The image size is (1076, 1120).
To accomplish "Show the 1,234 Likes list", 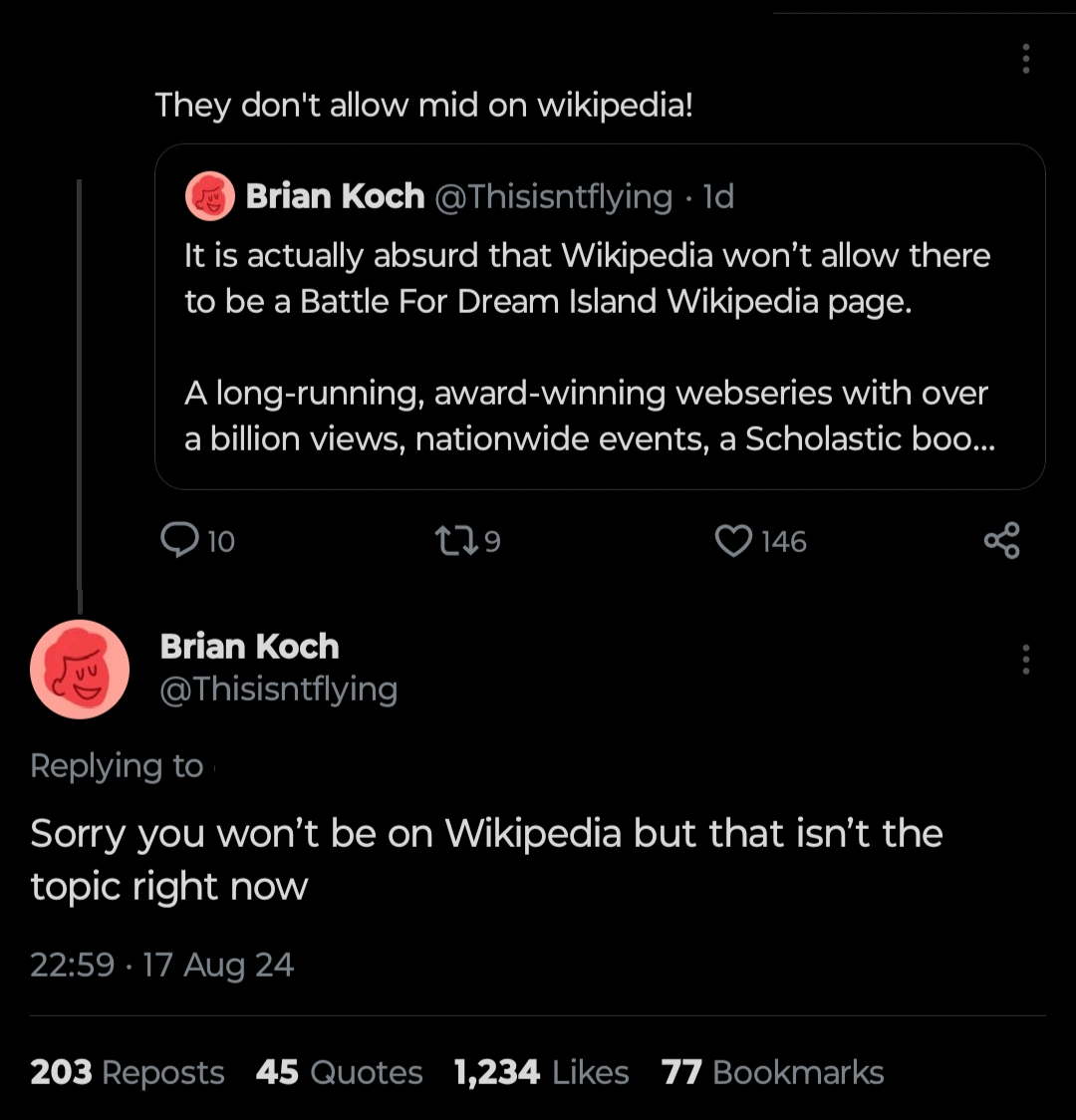I will [541, 1072].
